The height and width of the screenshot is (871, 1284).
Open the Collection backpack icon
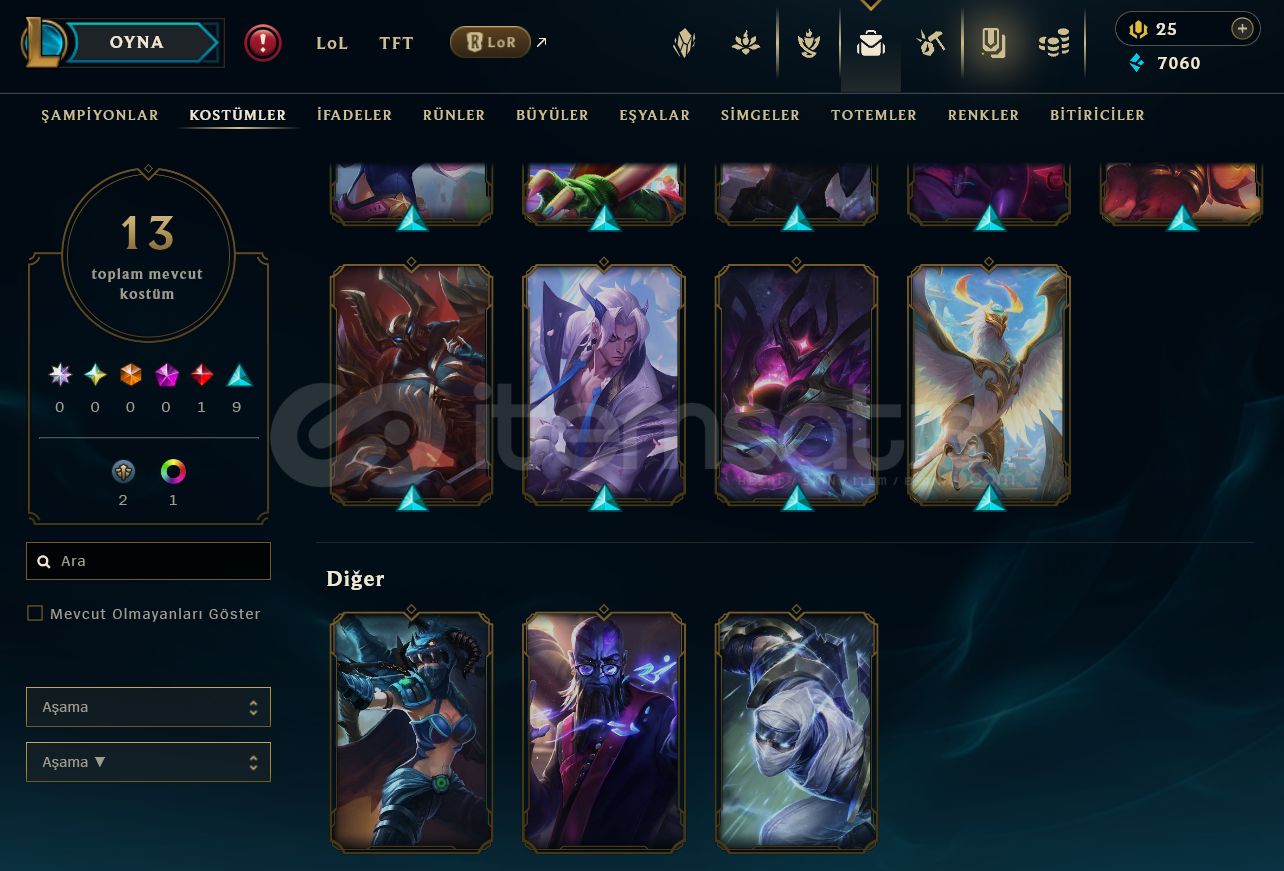coord(871,43)
